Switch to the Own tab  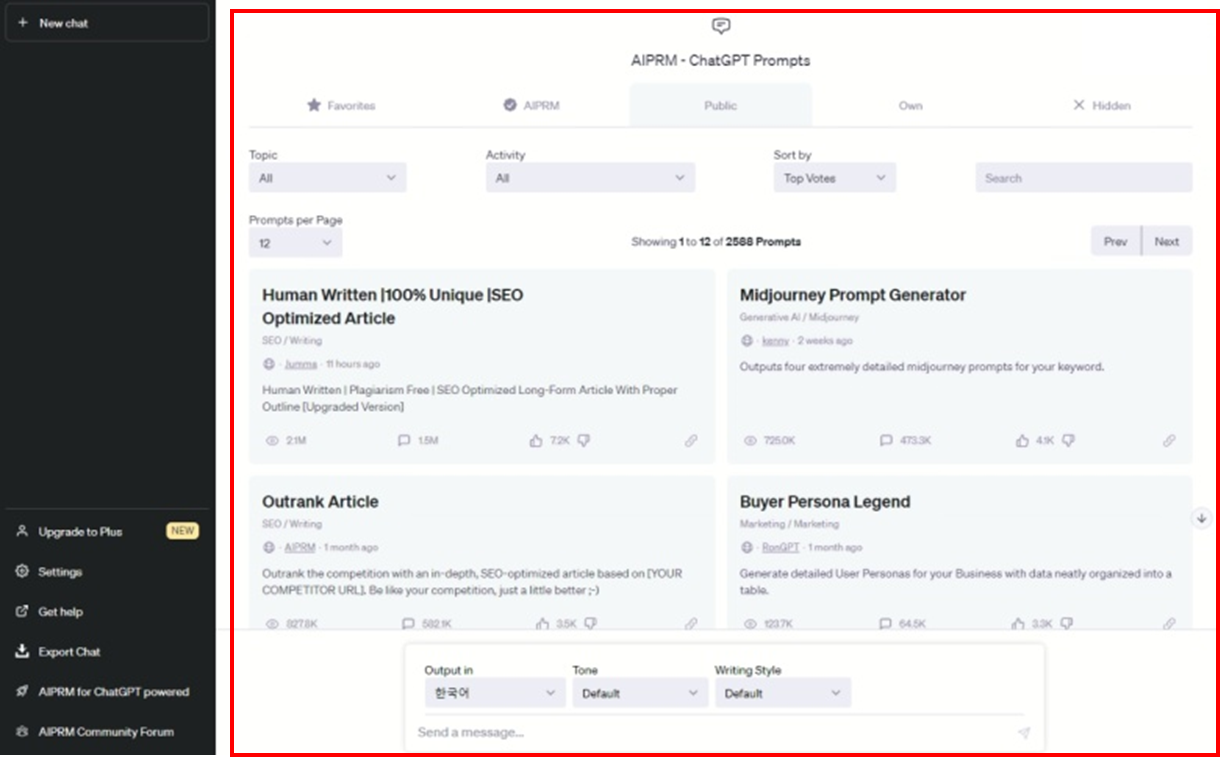pos(910,105)
